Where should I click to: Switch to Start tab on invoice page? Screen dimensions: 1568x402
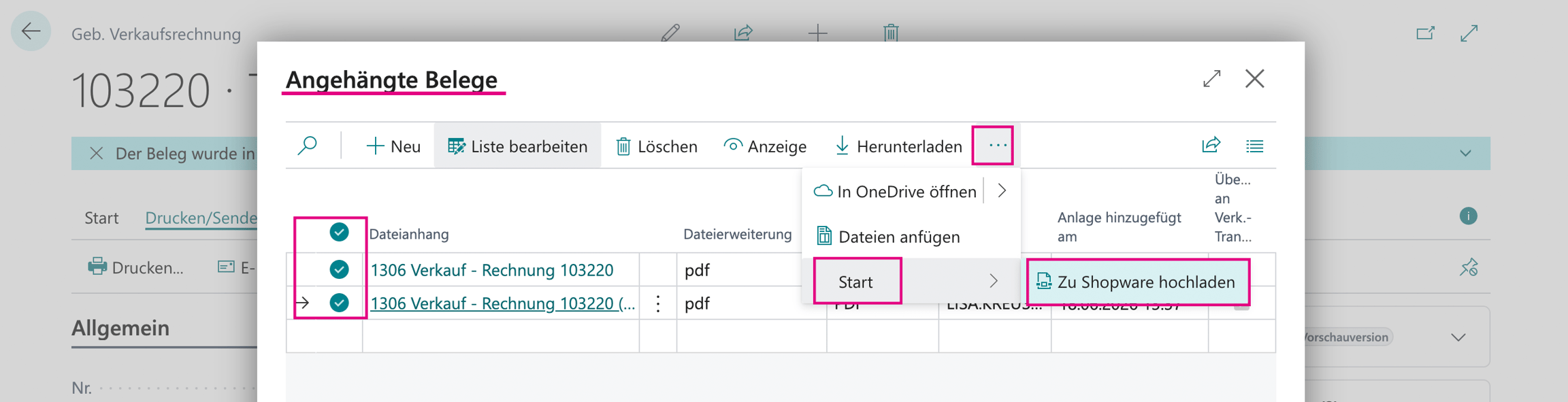(101, 218)
